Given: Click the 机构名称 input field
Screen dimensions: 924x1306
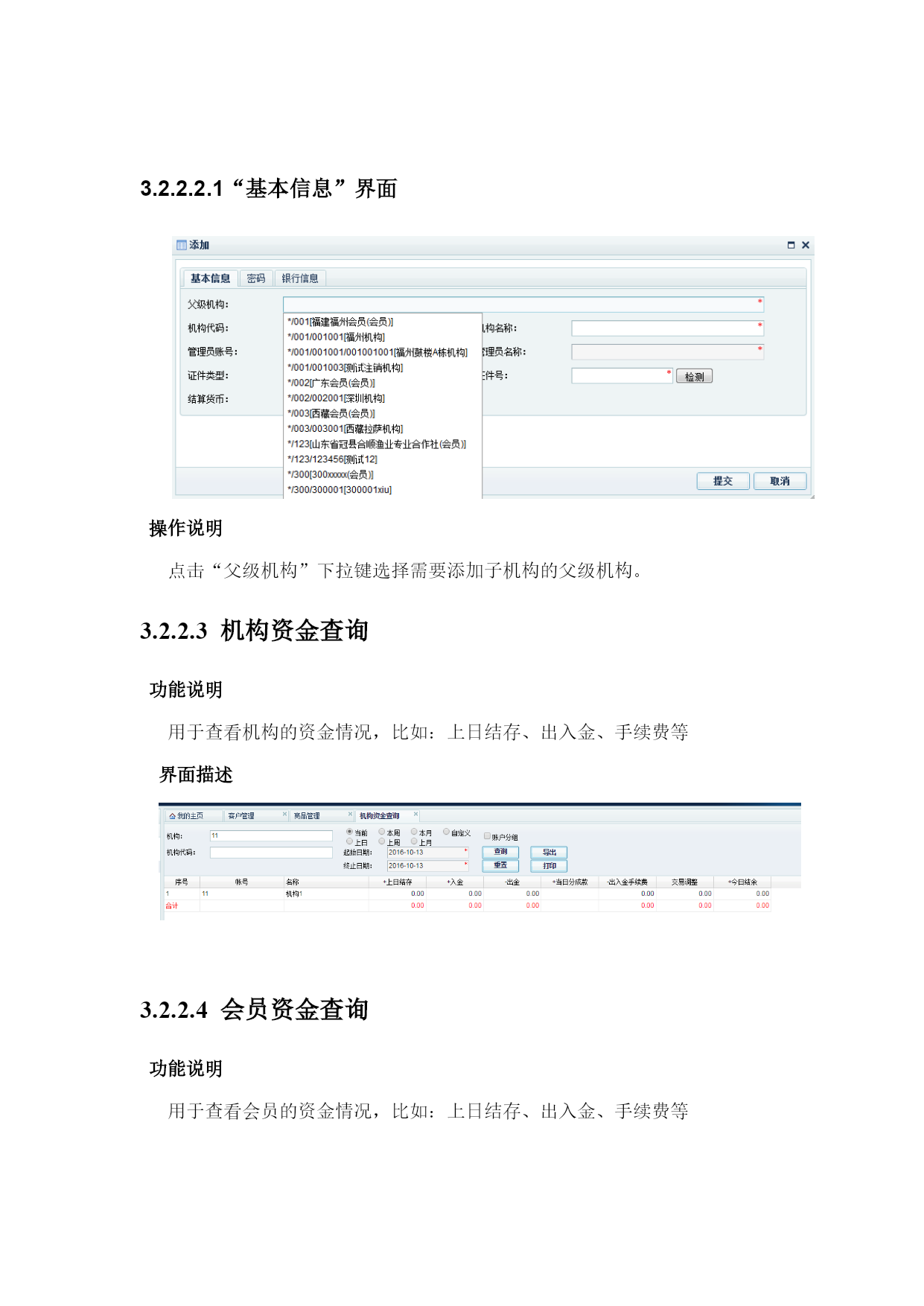Looking at the screenshot, I should [667, 328].
